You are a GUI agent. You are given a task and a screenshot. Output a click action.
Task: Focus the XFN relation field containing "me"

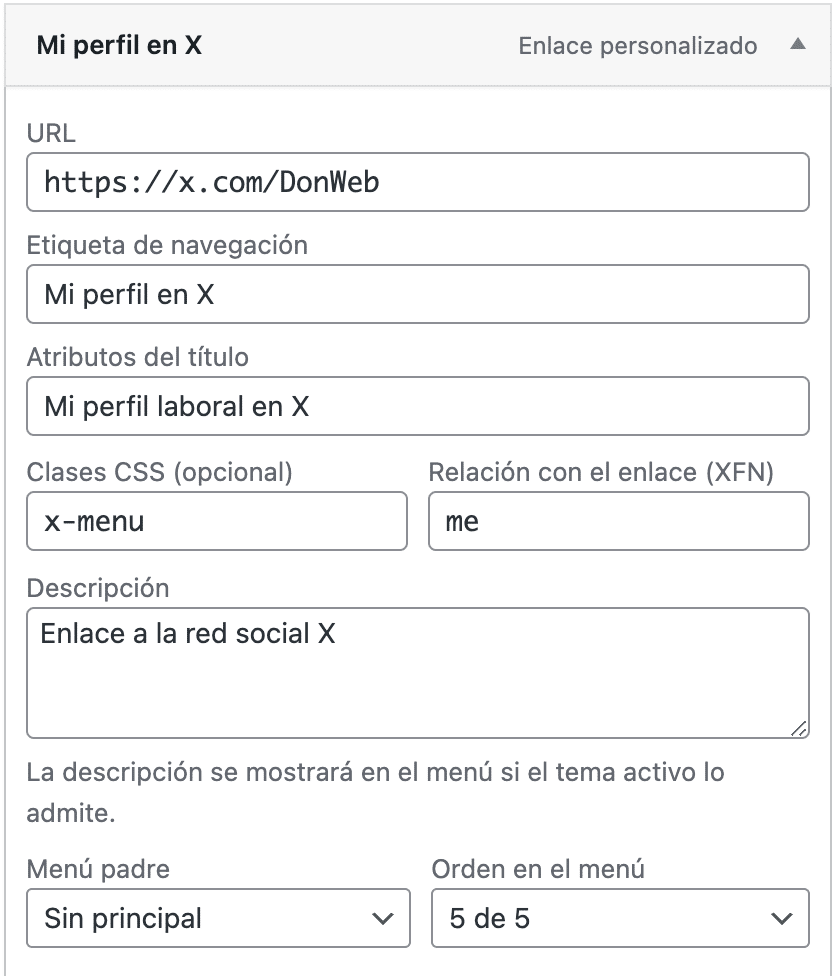pyautogui.click(x=618, y=521)
